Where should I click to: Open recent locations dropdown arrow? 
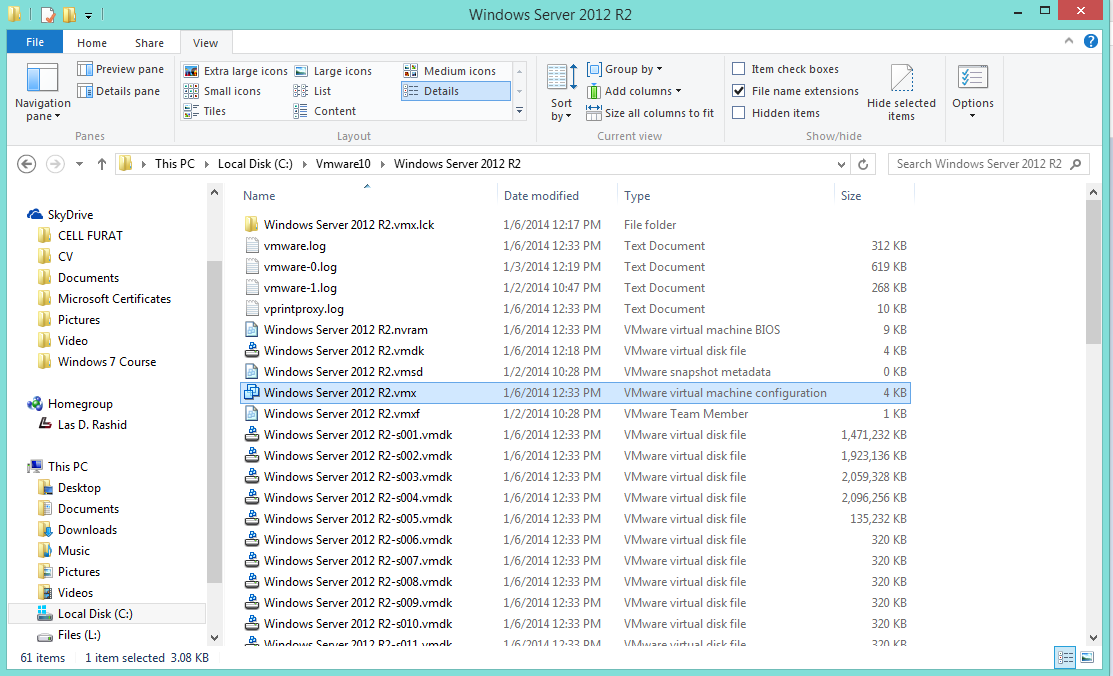click(80, 164)
